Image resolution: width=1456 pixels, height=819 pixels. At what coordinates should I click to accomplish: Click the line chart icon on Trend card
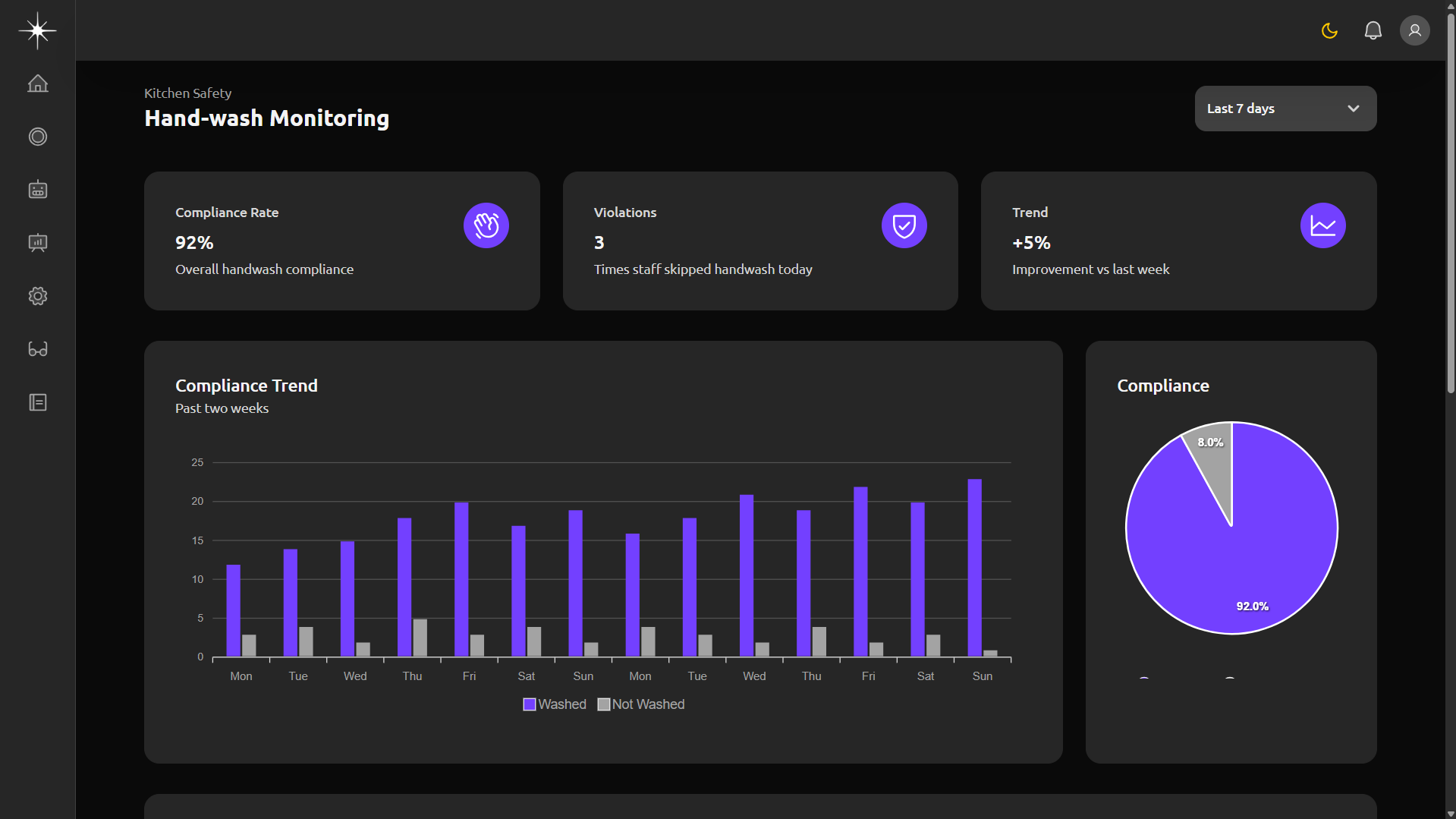[x=1322, y=225]
